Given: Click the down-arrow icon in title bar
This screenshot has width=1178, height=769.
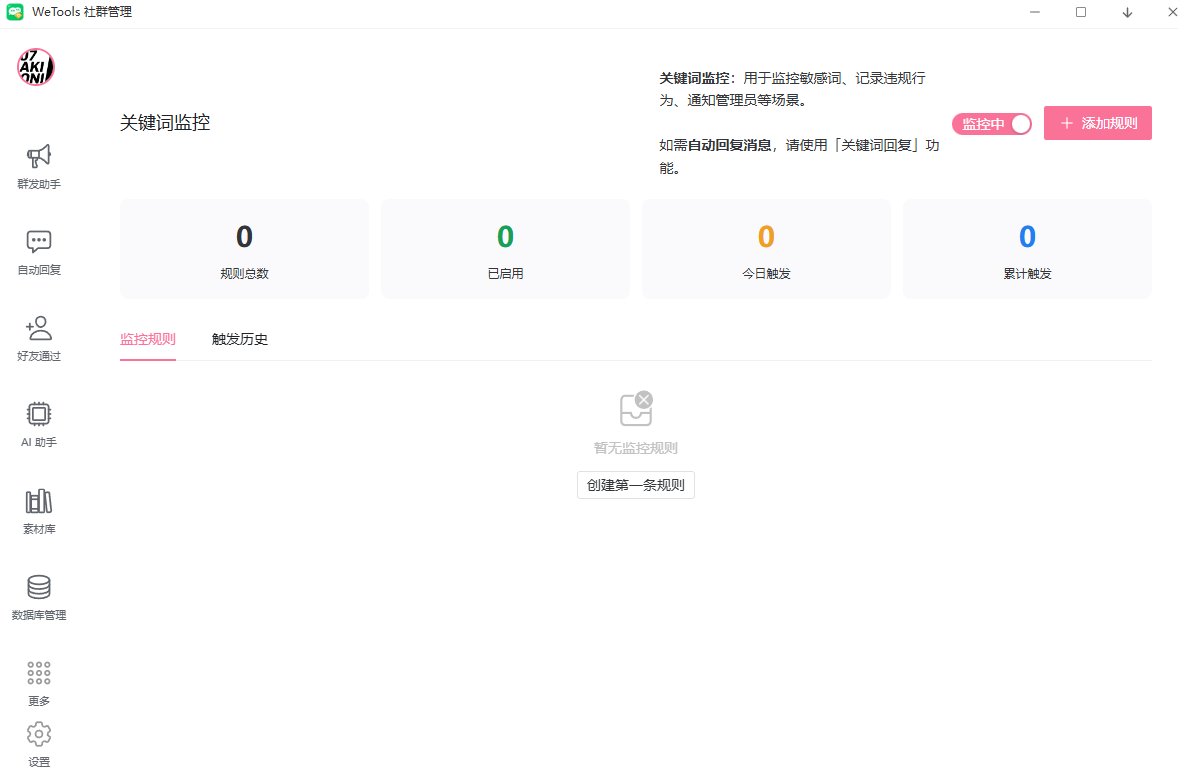Looking at the screenshot, I should tap(1127, 13).
